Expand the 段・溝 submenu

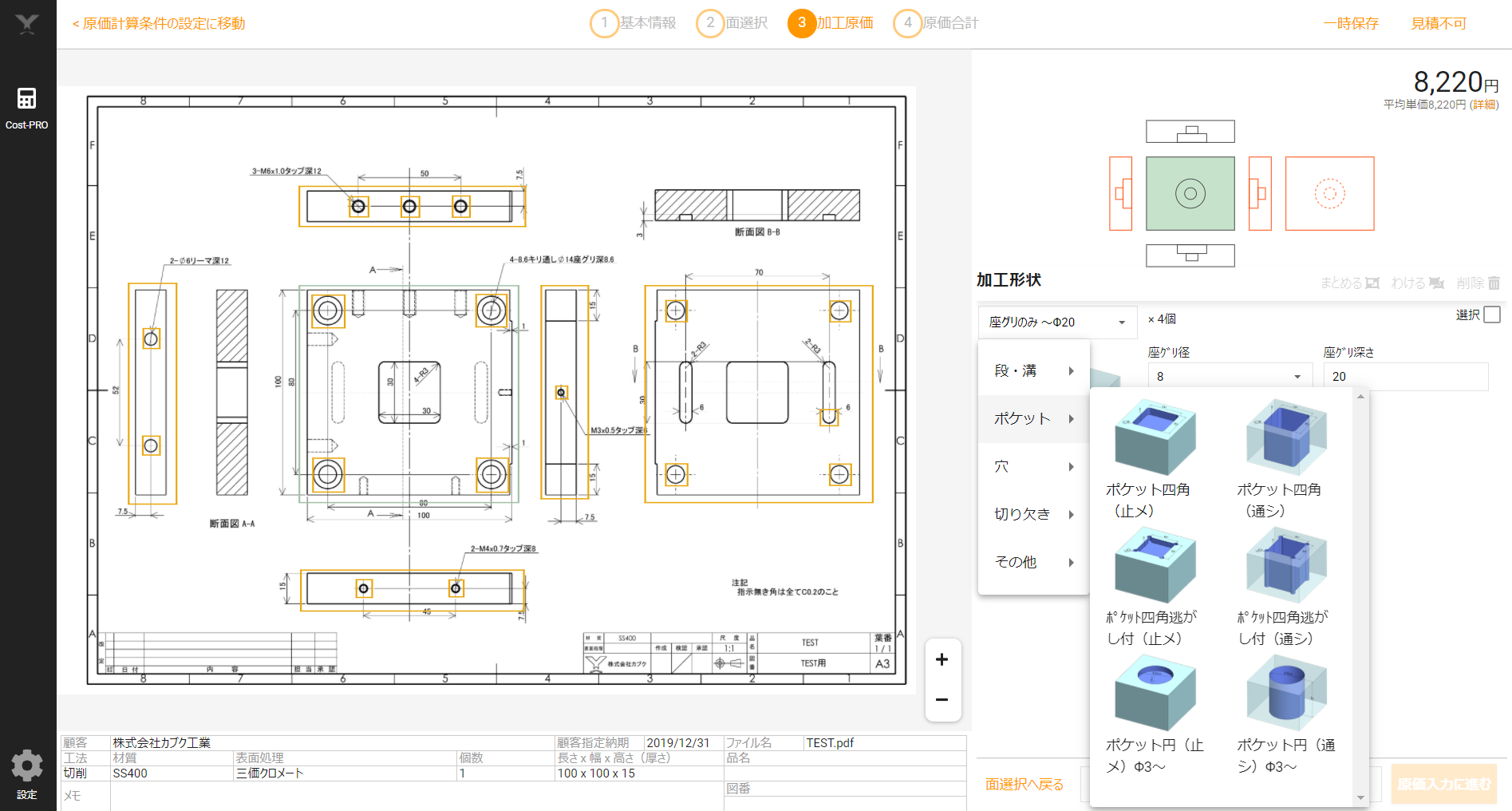click(1033, 371)
